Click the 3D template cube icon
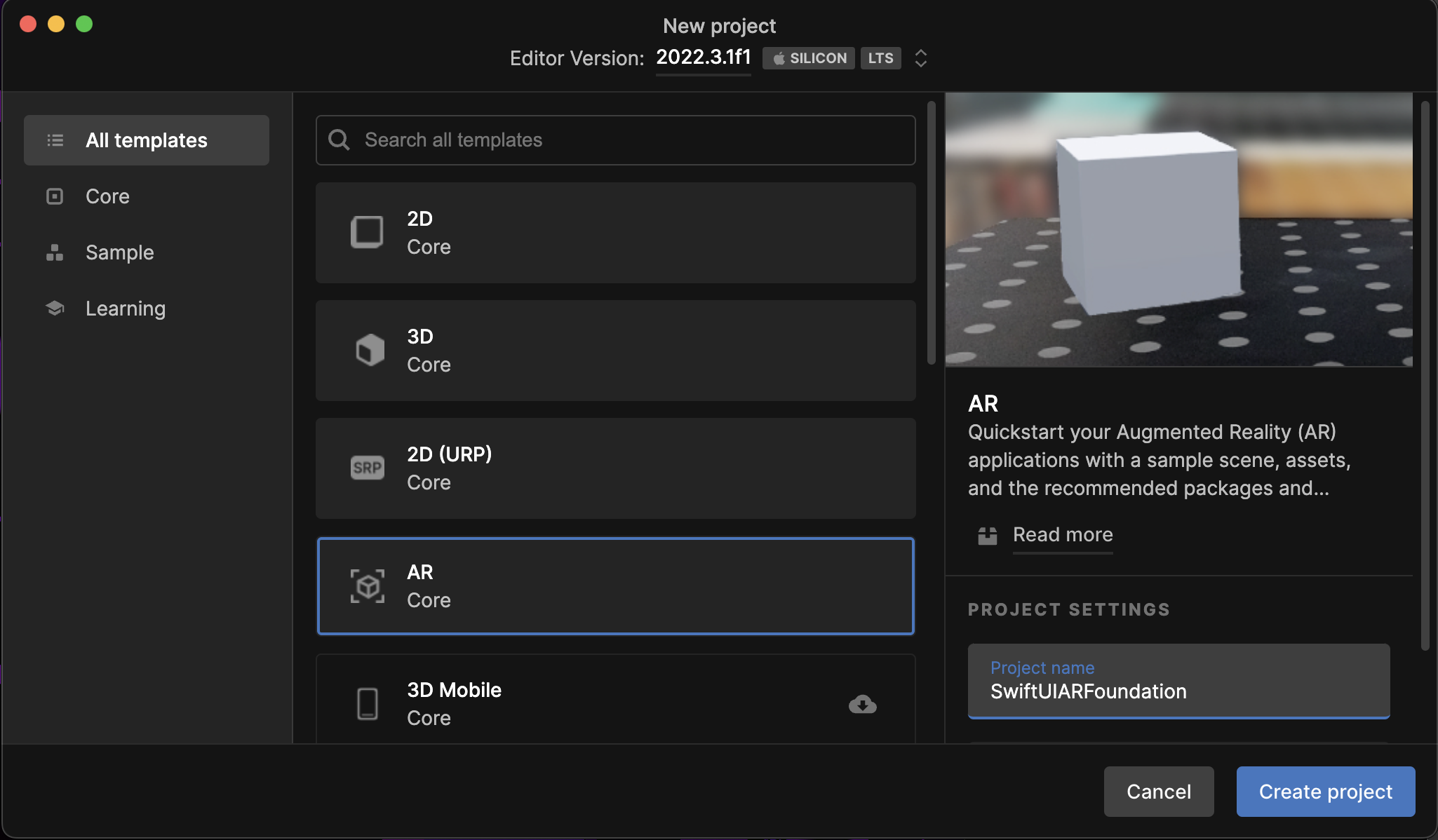 pyautogui.click(x=369, y=350)
